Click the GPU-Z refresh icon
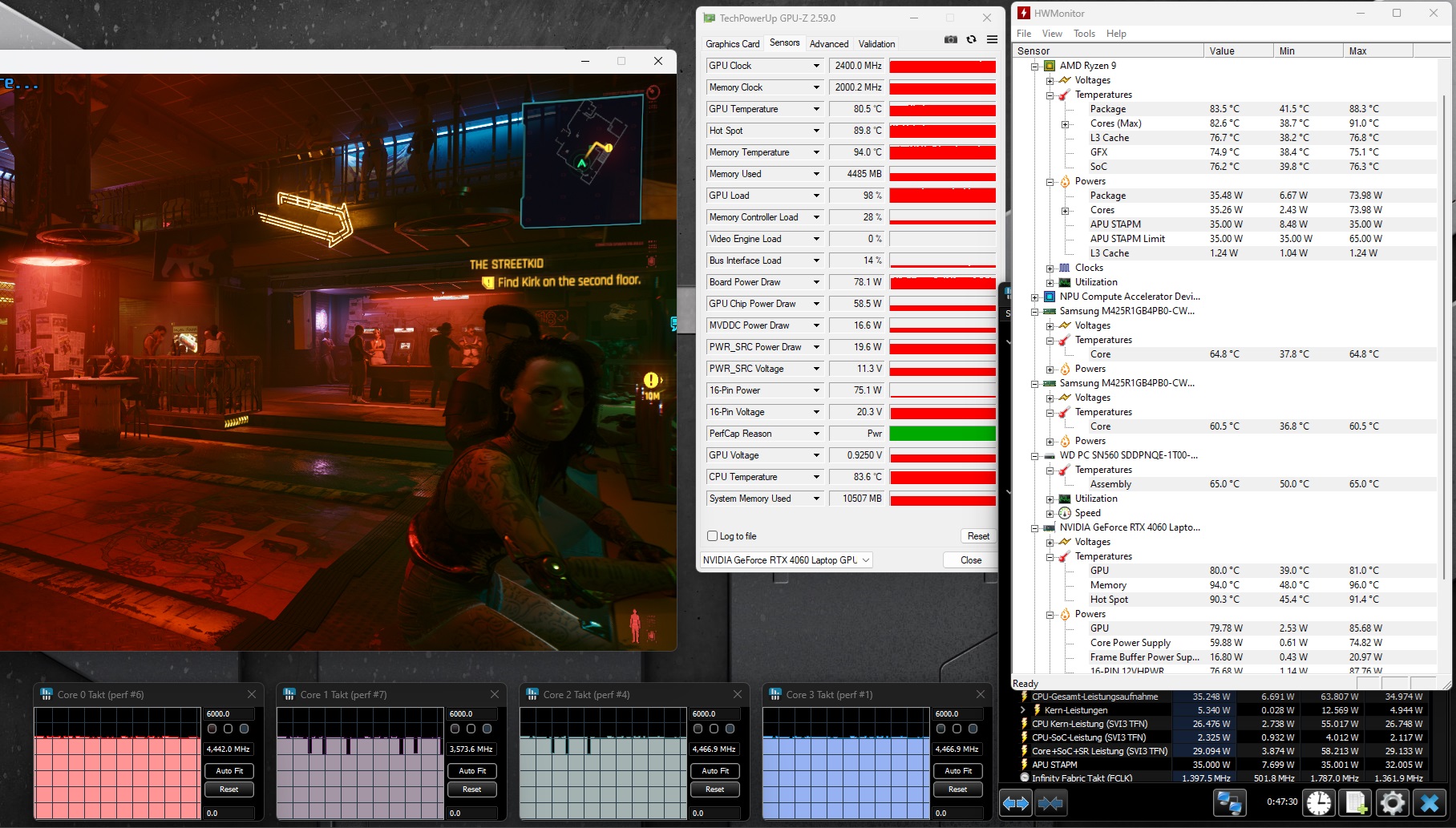This screenshot has width=1456, height=828. [x=971, y=39]
